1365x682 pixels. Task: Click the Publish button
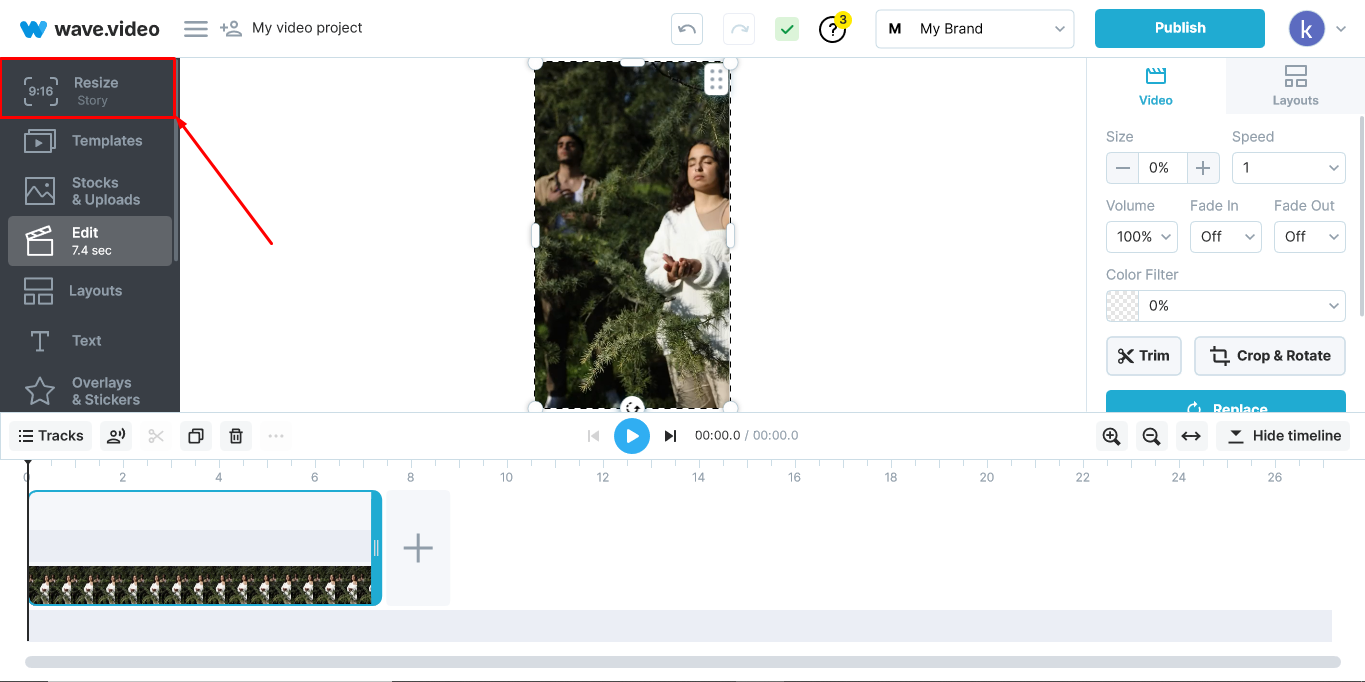(1179, 28)
